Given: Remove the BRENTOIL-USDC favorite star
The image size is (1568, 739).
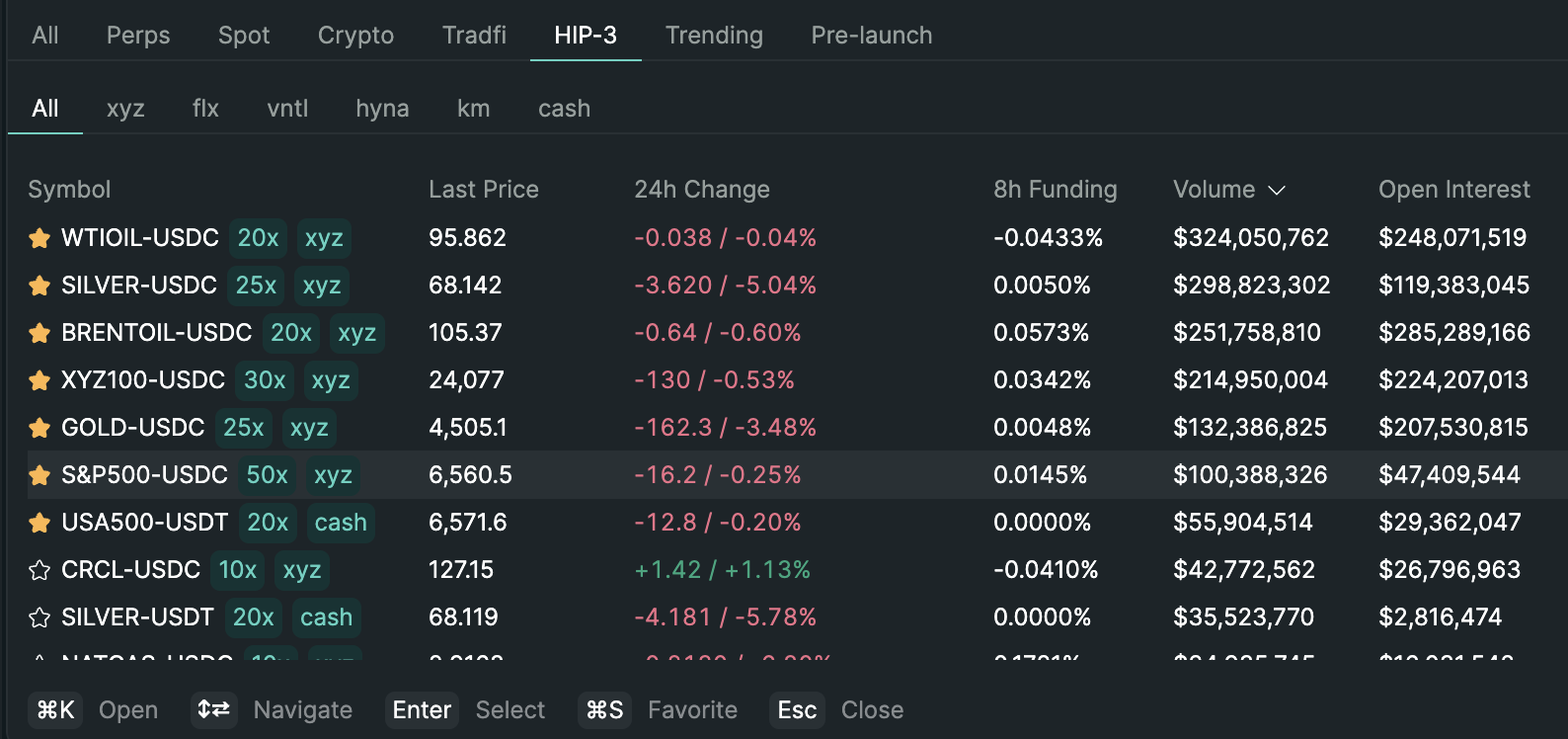Looking at the screenshot, I should pyautogui.click(x=39, y=333).
